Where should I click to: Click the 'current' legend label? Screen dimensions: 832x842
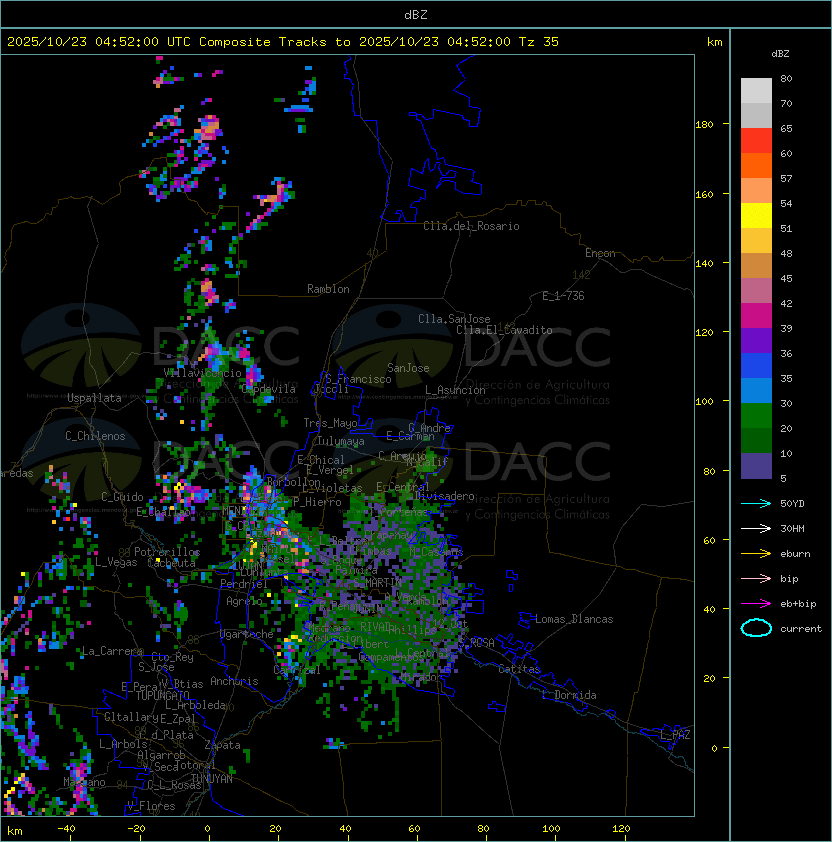point(801,629)
